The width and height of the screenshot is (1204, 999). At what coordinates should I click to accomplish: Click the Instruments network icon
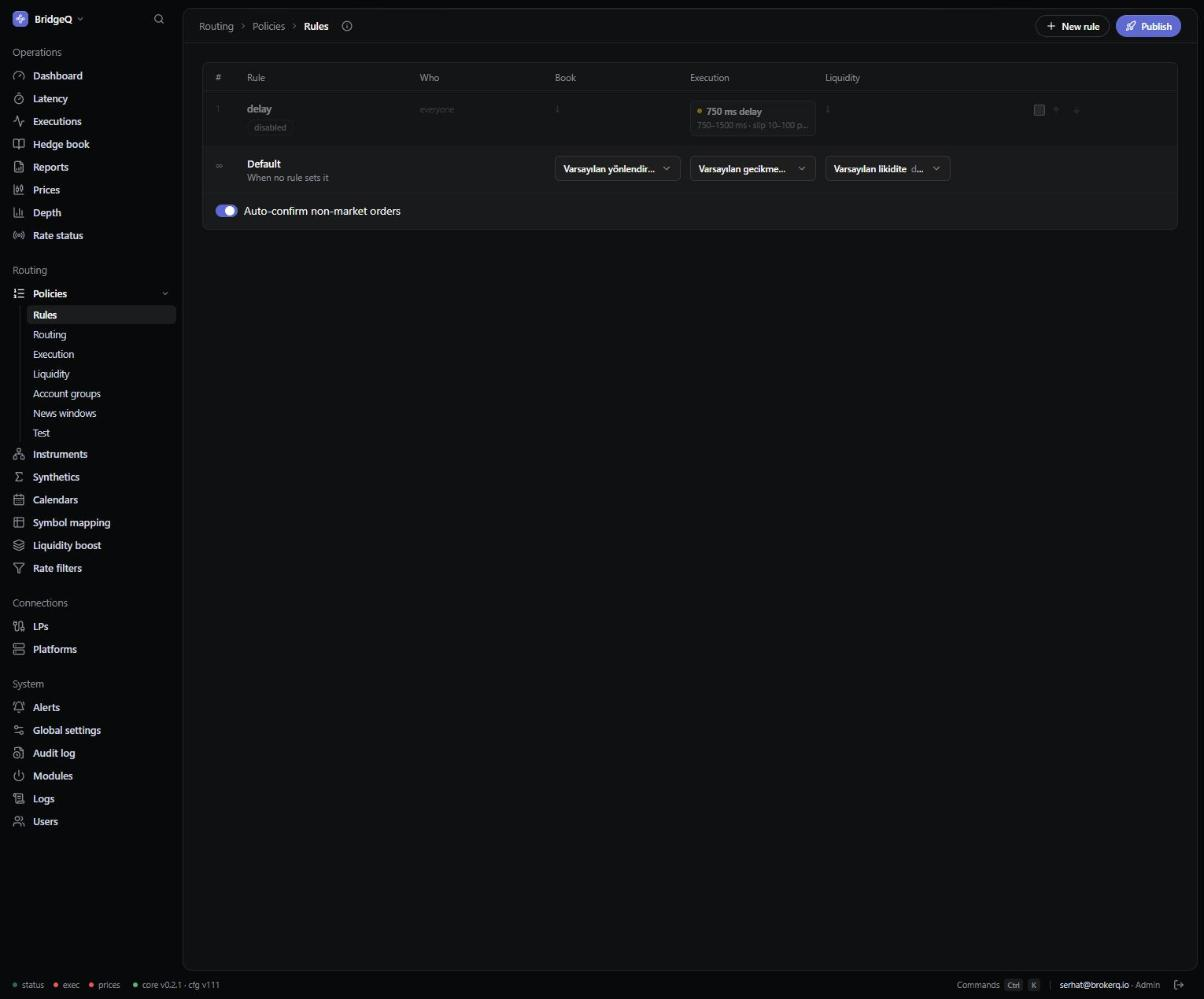[x=19, y=454]
